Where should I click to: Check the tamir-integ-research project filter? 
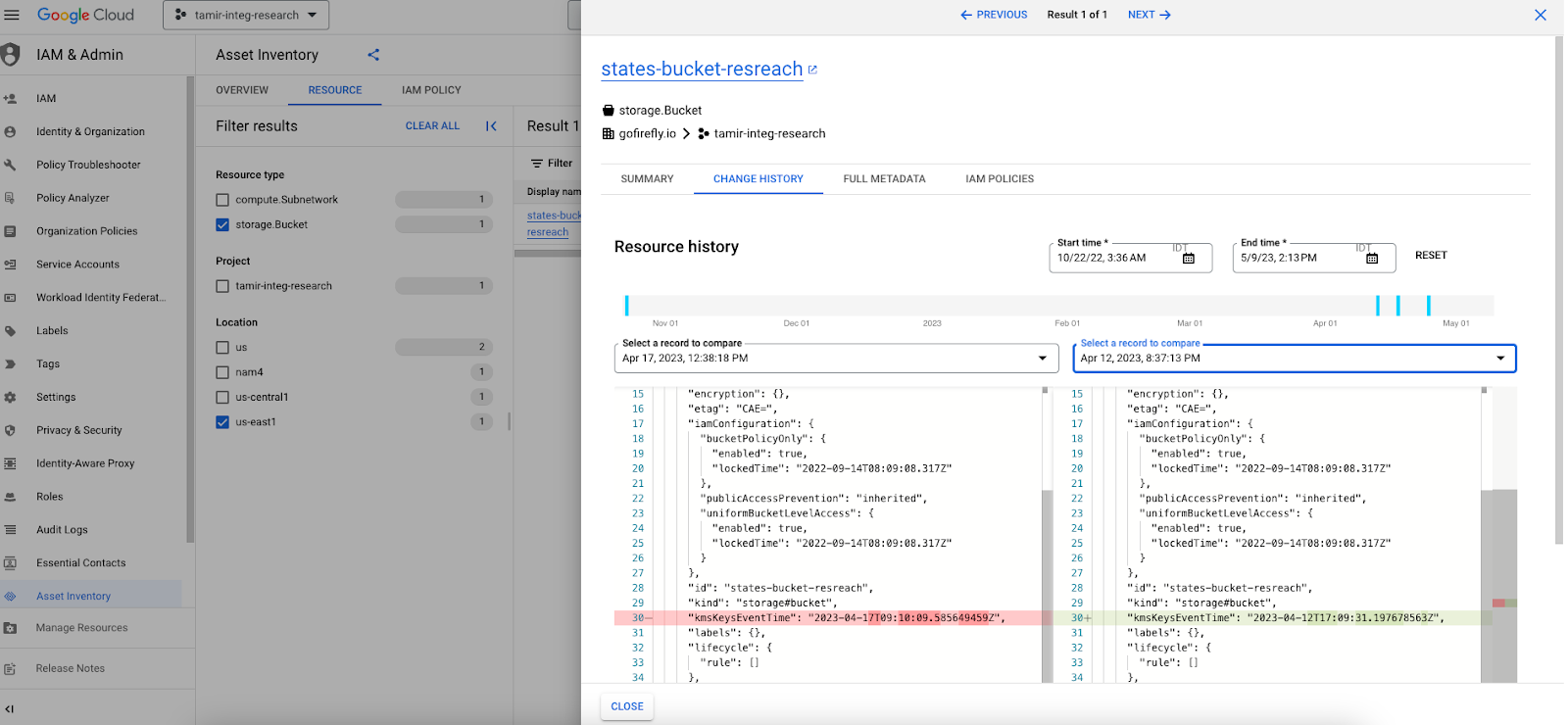[x=222, y=286]
